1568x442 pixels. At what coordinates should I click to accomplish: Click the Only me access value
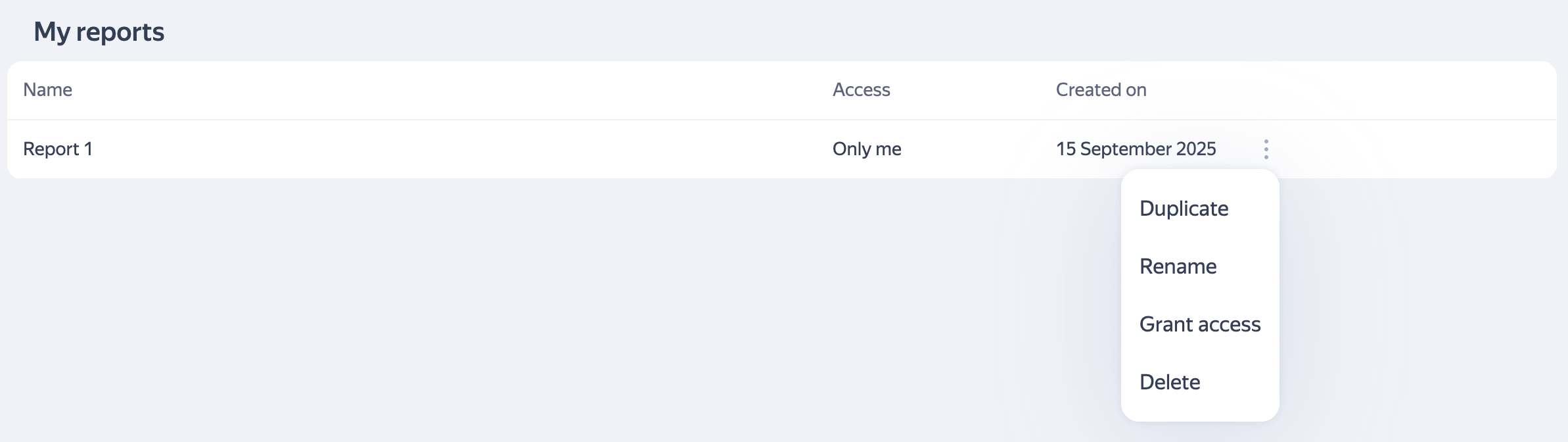click(x=866, y=149)
